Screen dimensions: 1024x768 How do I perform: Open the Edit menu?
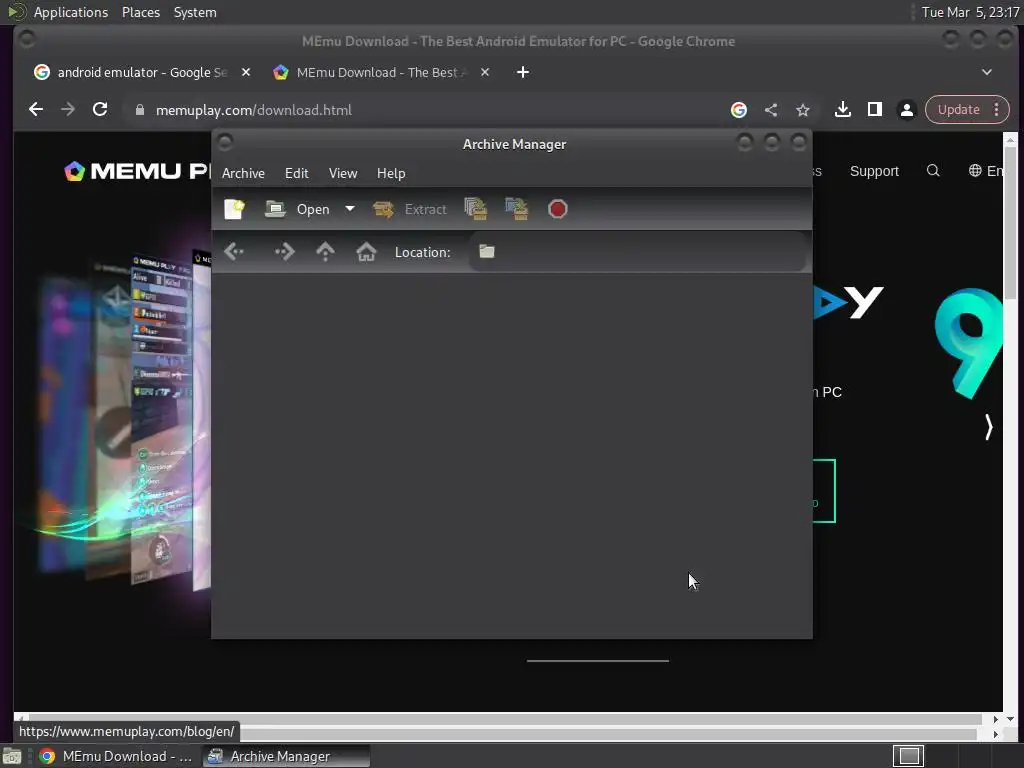(296, 173)
